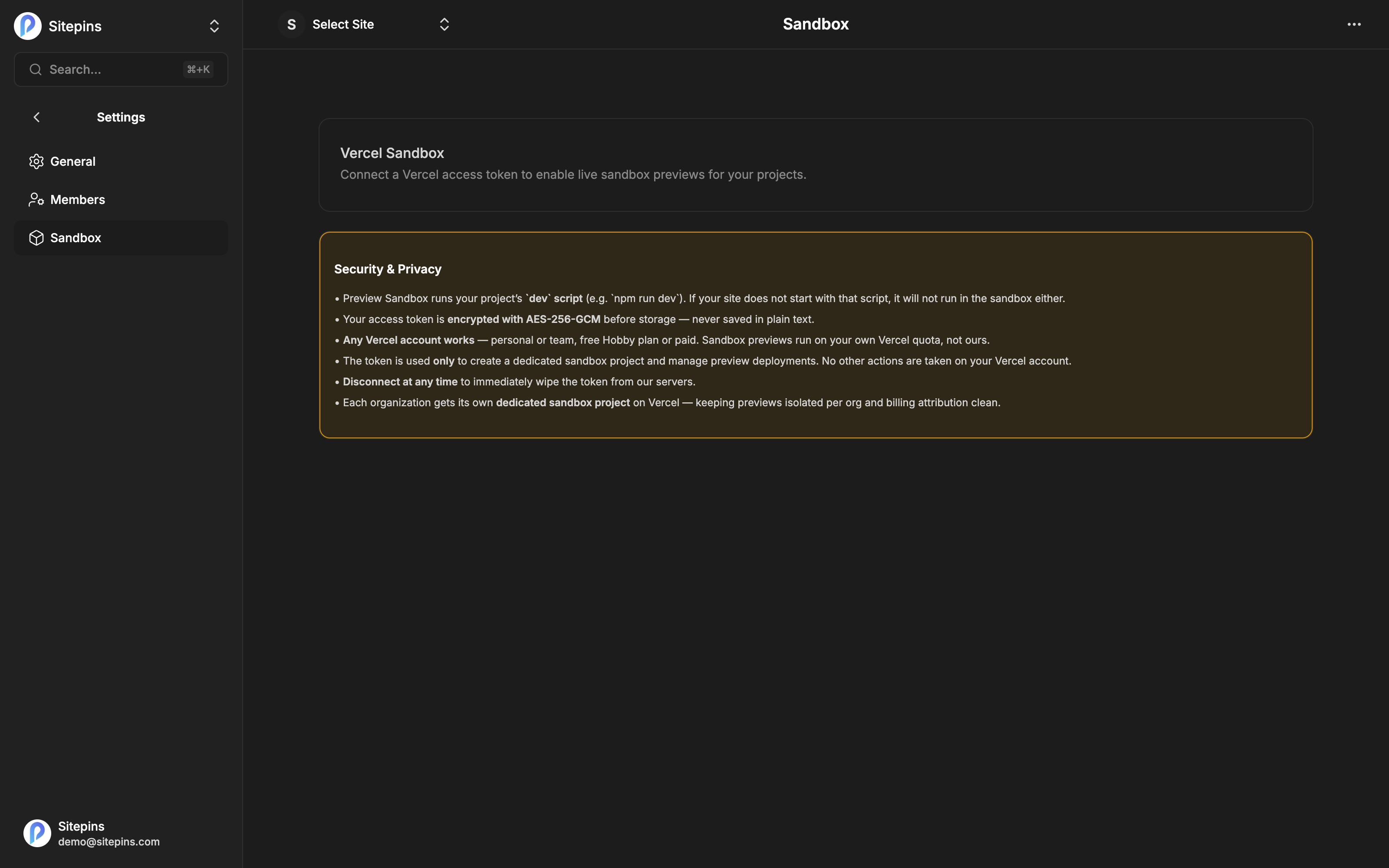Click the Vercel Sandbox card heading

392,153
